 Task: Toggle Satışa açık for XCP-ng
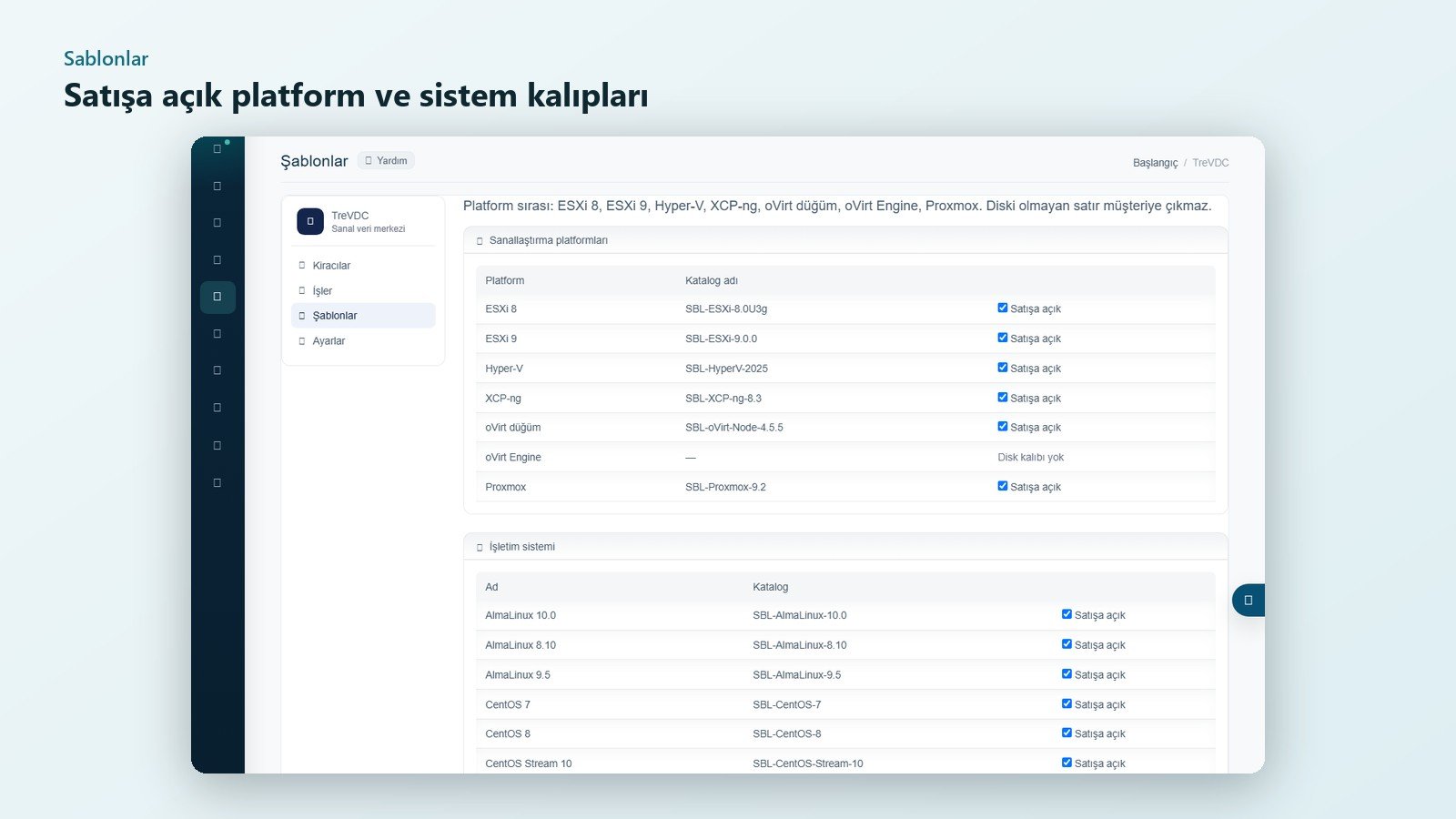pos(1003,398)
